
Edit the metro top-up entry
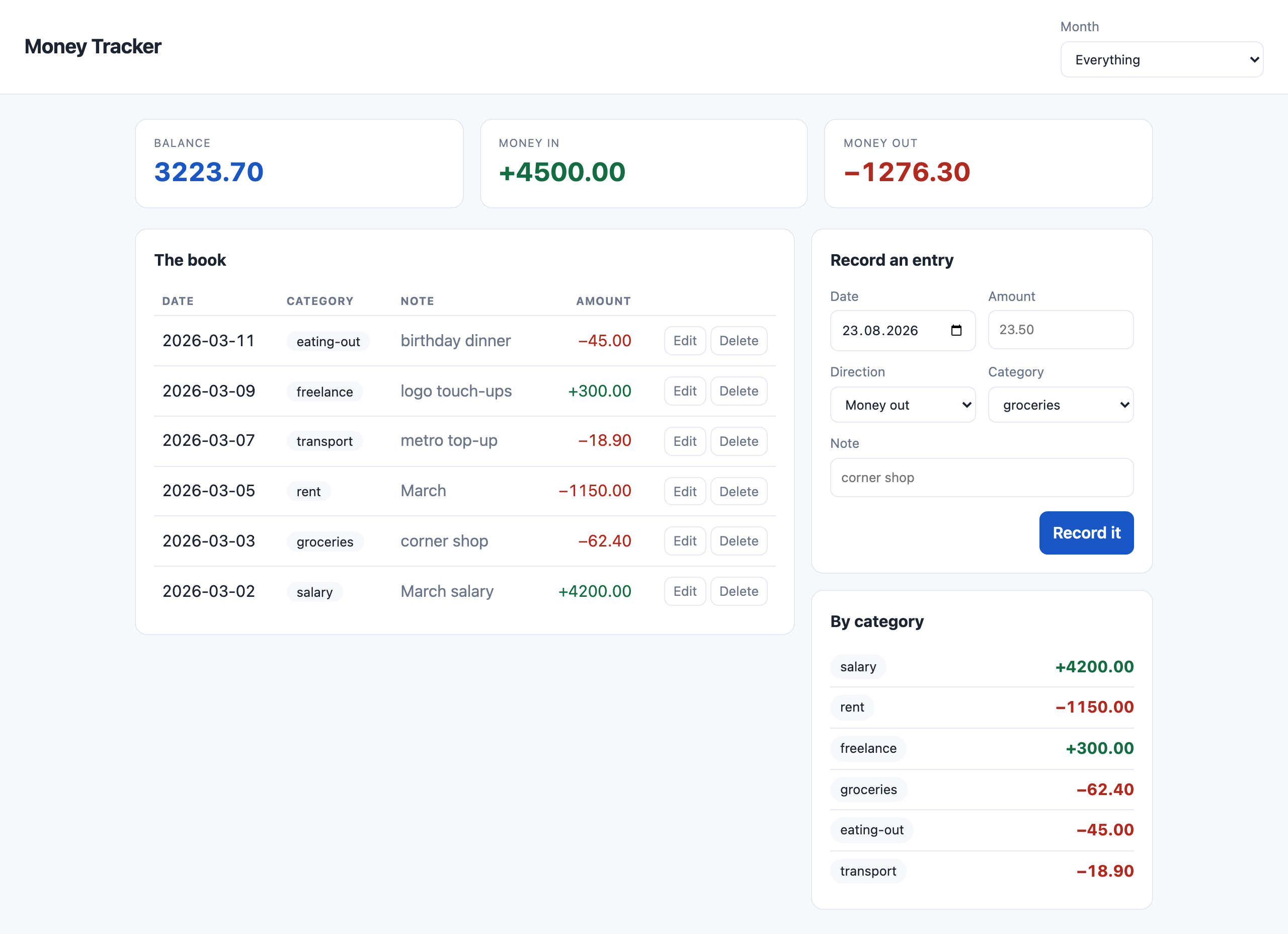(x=684, y=441)
